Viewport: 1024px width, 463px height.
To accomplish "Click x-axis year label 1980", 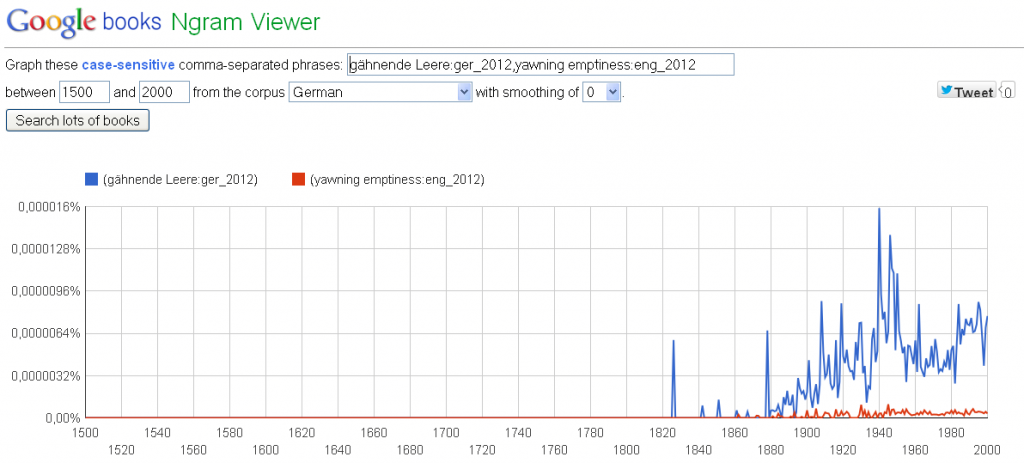I will 952,432.
